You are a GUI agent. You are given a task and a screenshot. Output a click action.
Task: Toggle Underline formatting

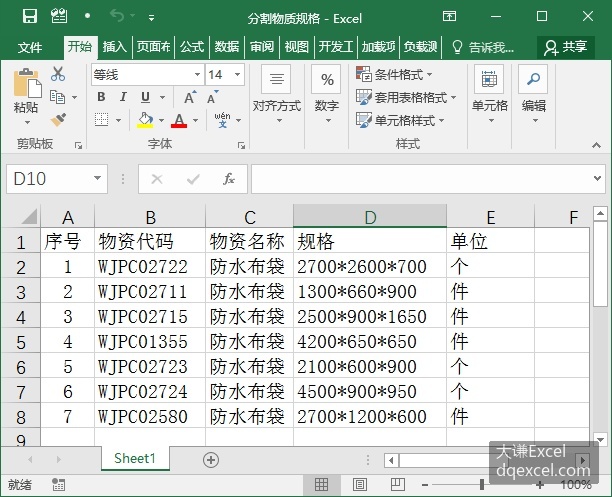click(146, 97)
